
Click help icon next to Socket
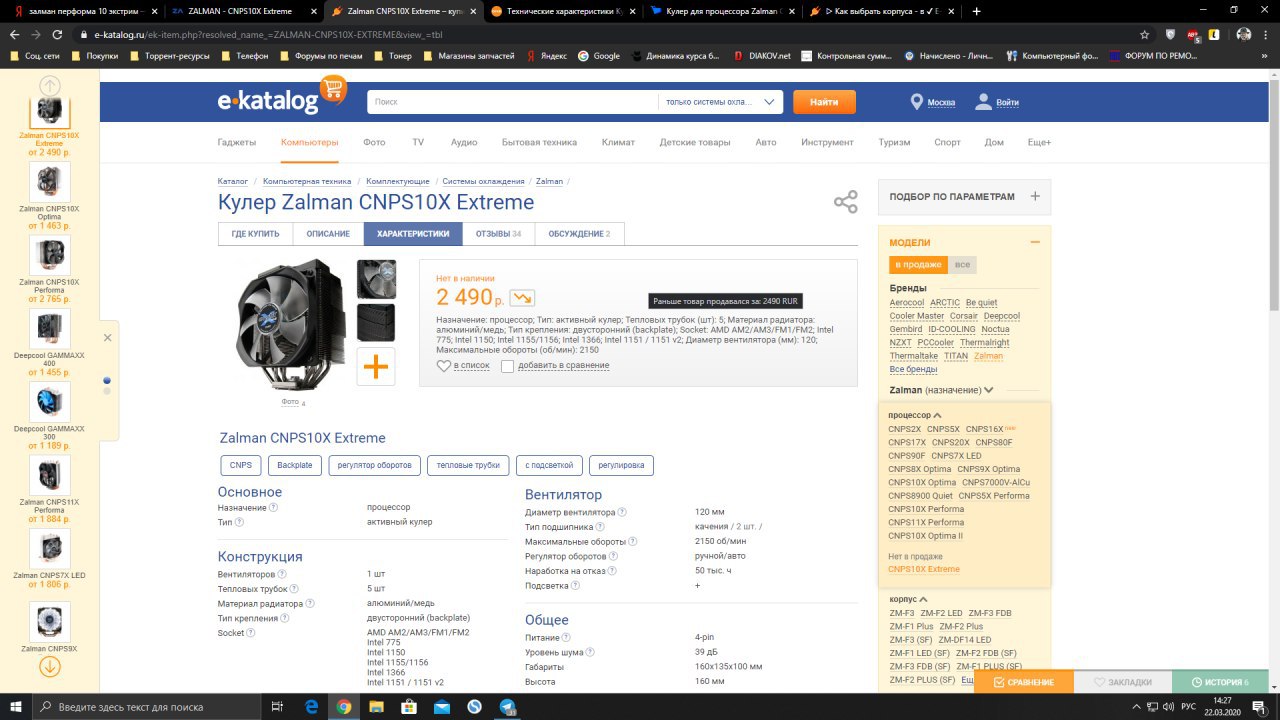click(251, 633)
